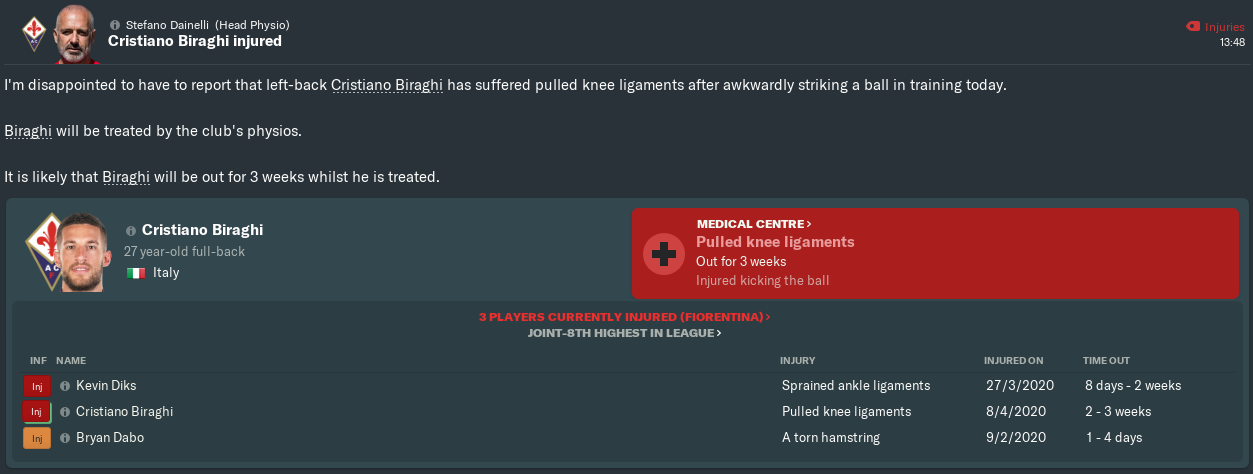Select Cristiano Biraghi row in injury table

click(500, 412)
